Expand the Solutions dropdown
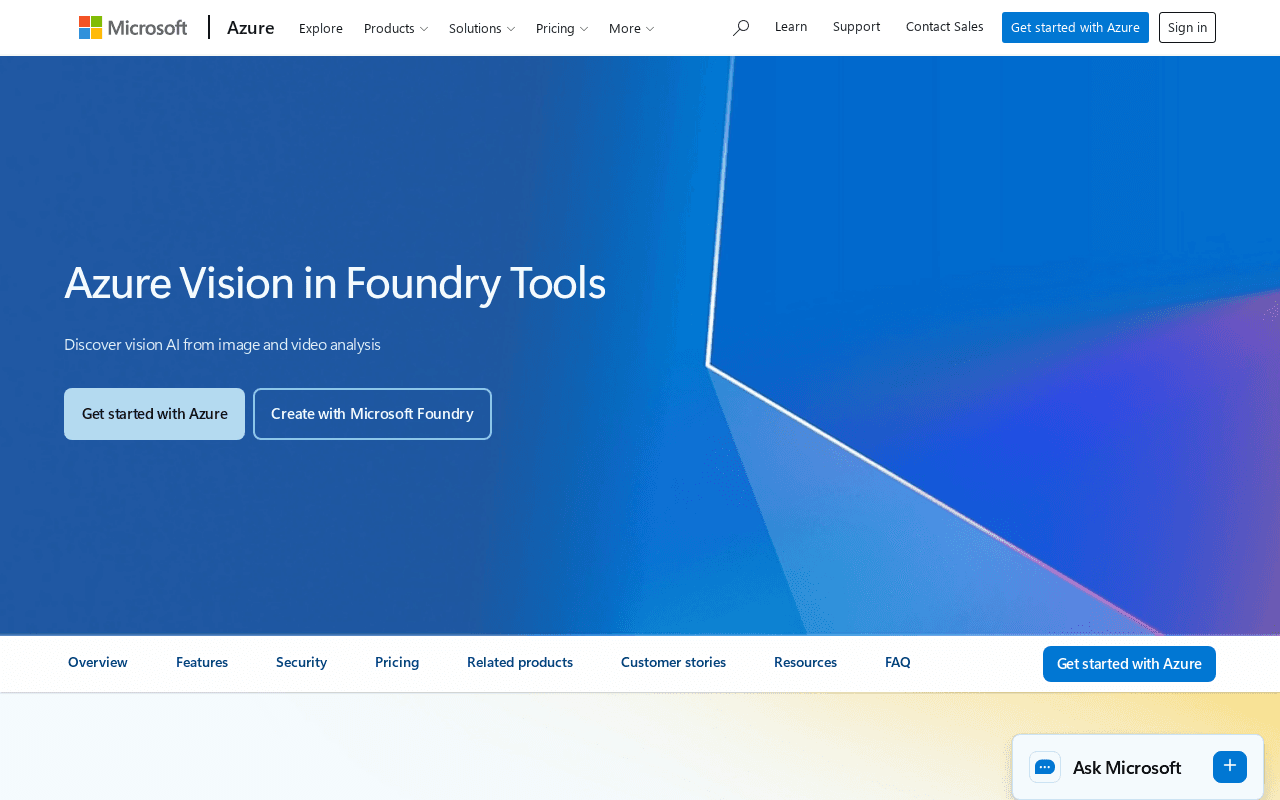1280x800 pixels. (482, 28)
